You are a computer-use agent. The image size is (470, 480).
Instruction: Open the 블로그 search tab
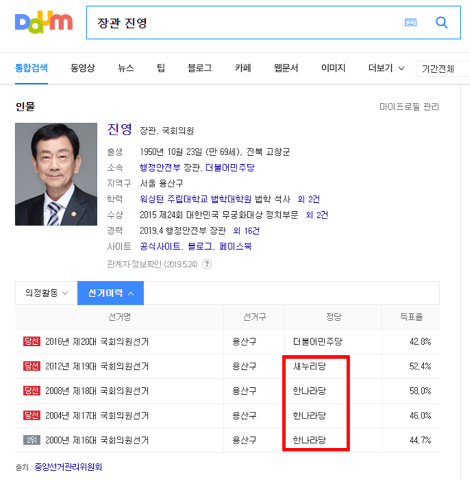pos(200,68)
